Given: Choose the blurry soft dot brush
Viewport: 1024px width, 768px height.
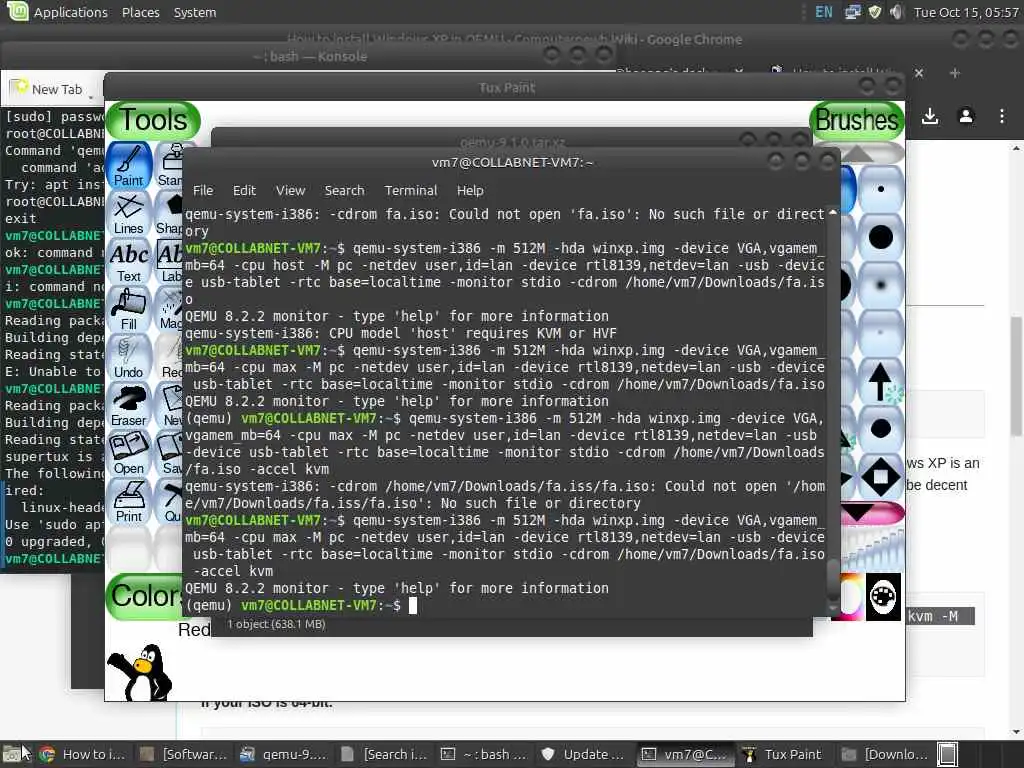Looking at the screenshot, I should pyautogui.click(x=880, y=285).
